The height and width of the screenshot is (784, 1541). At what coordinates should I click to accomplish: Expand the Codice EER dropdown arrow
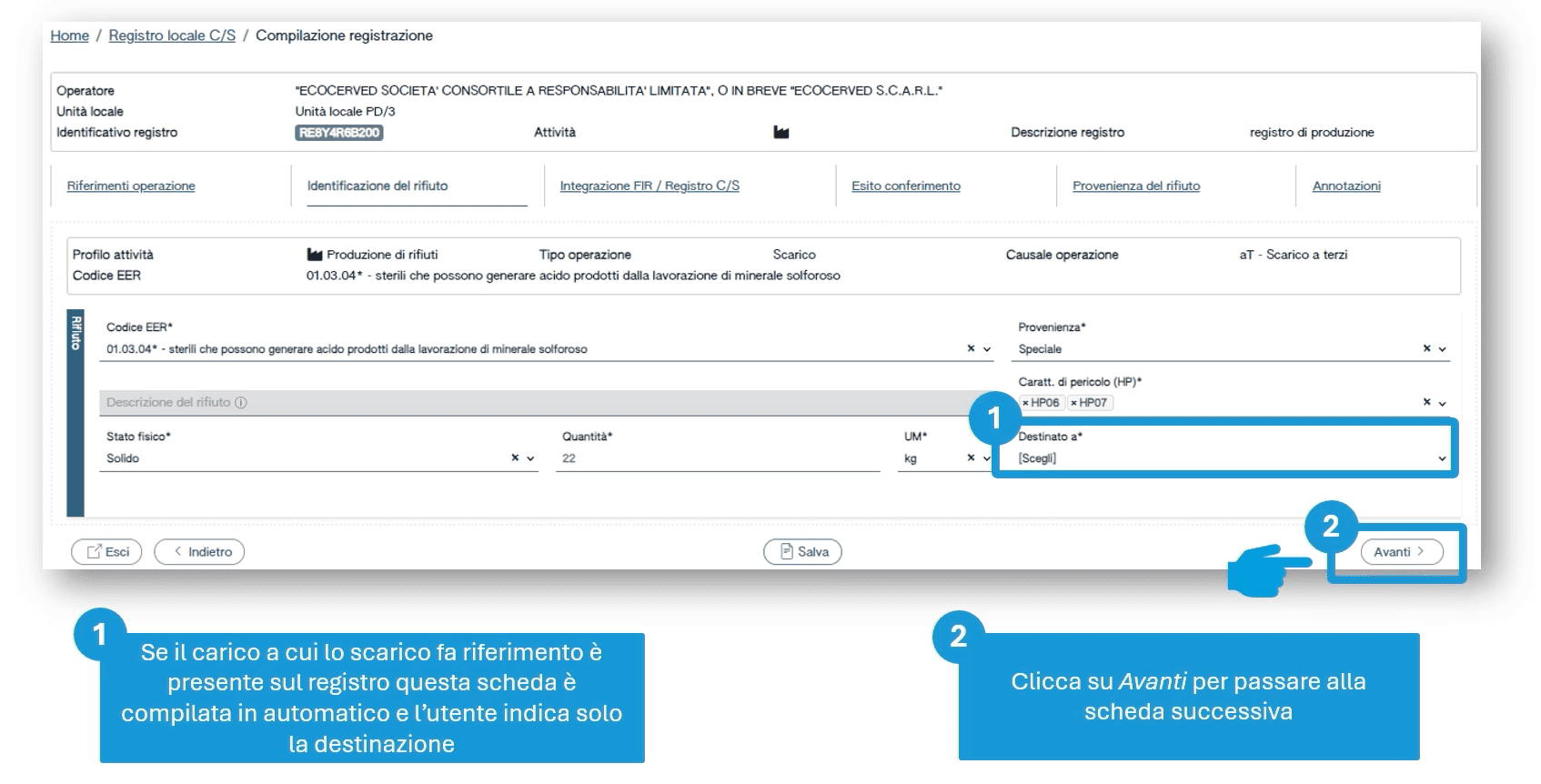click(987, 349)
